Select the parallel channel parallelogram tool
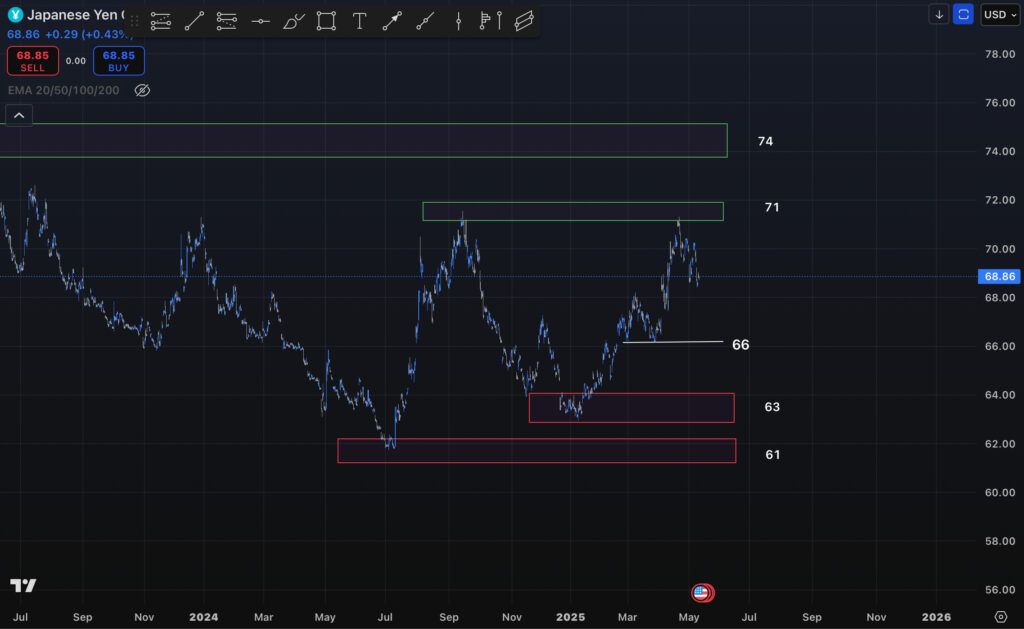This screenshot has width=1024, height=629. pyautogui.click(x=524, y=20)
